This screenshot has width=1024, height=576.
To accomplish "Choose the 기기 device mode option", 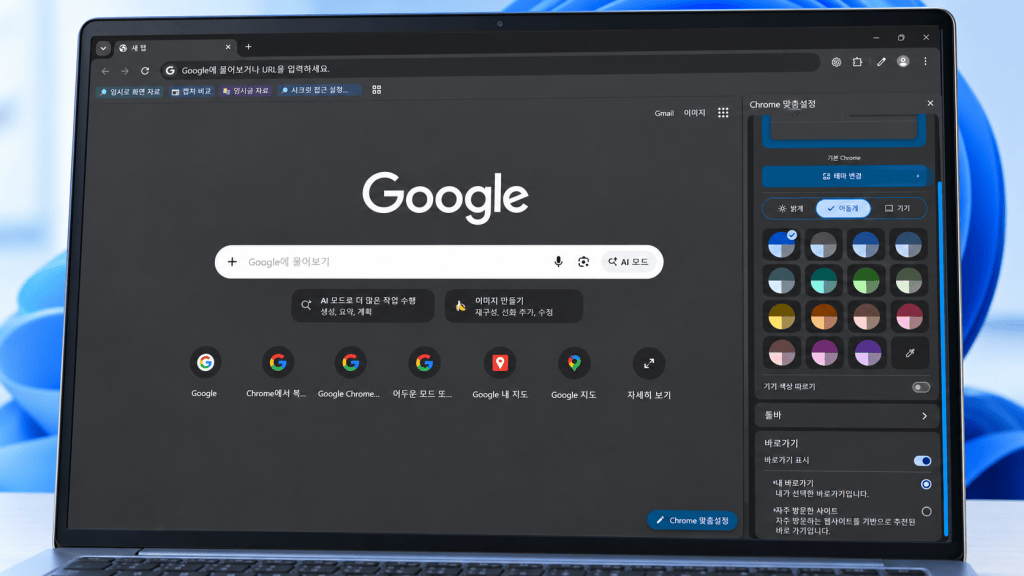I will click(x=897, y=208).
